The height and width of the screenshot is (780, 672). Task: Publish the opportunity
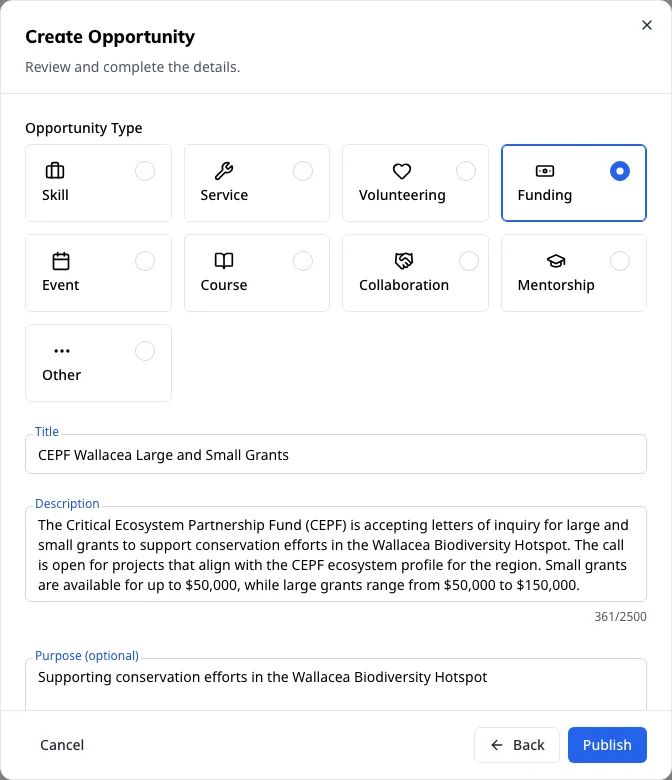click(x=607, y=745)
